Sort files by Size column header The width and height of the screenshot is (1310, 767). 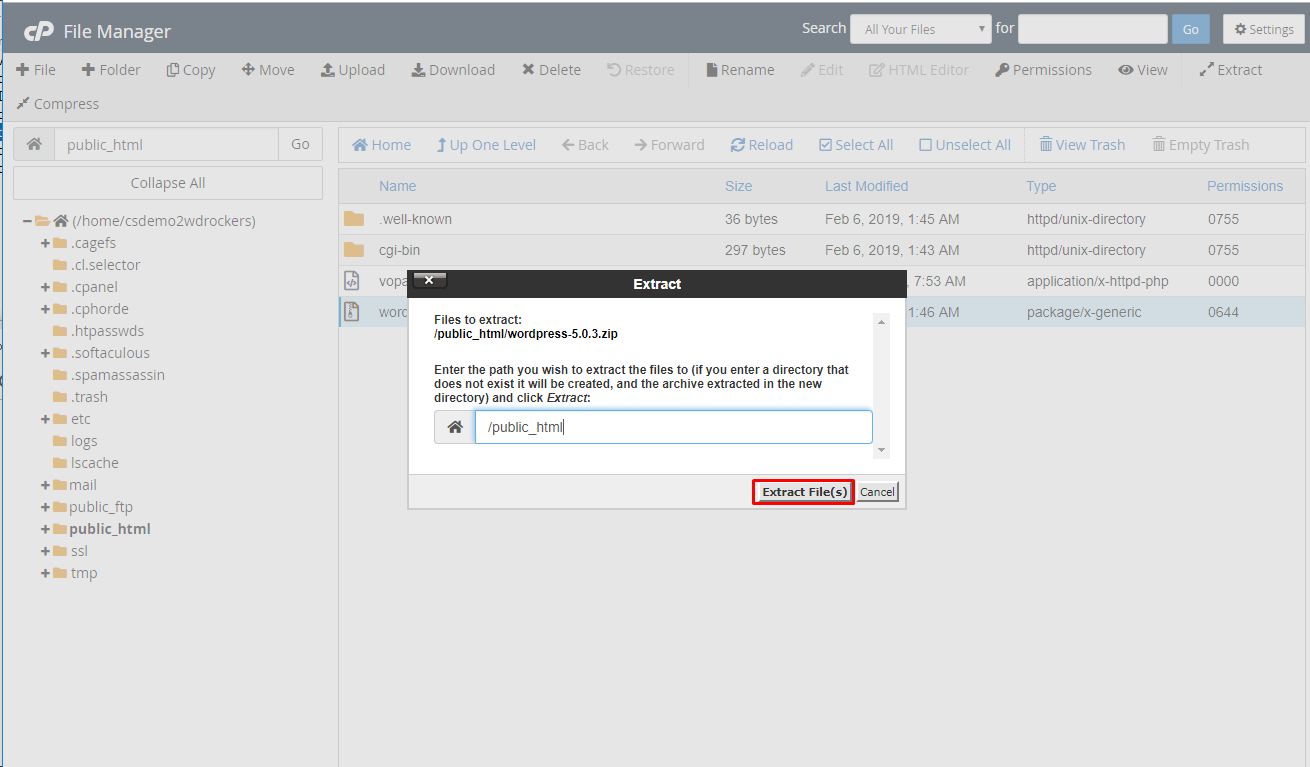pos(738,186)
